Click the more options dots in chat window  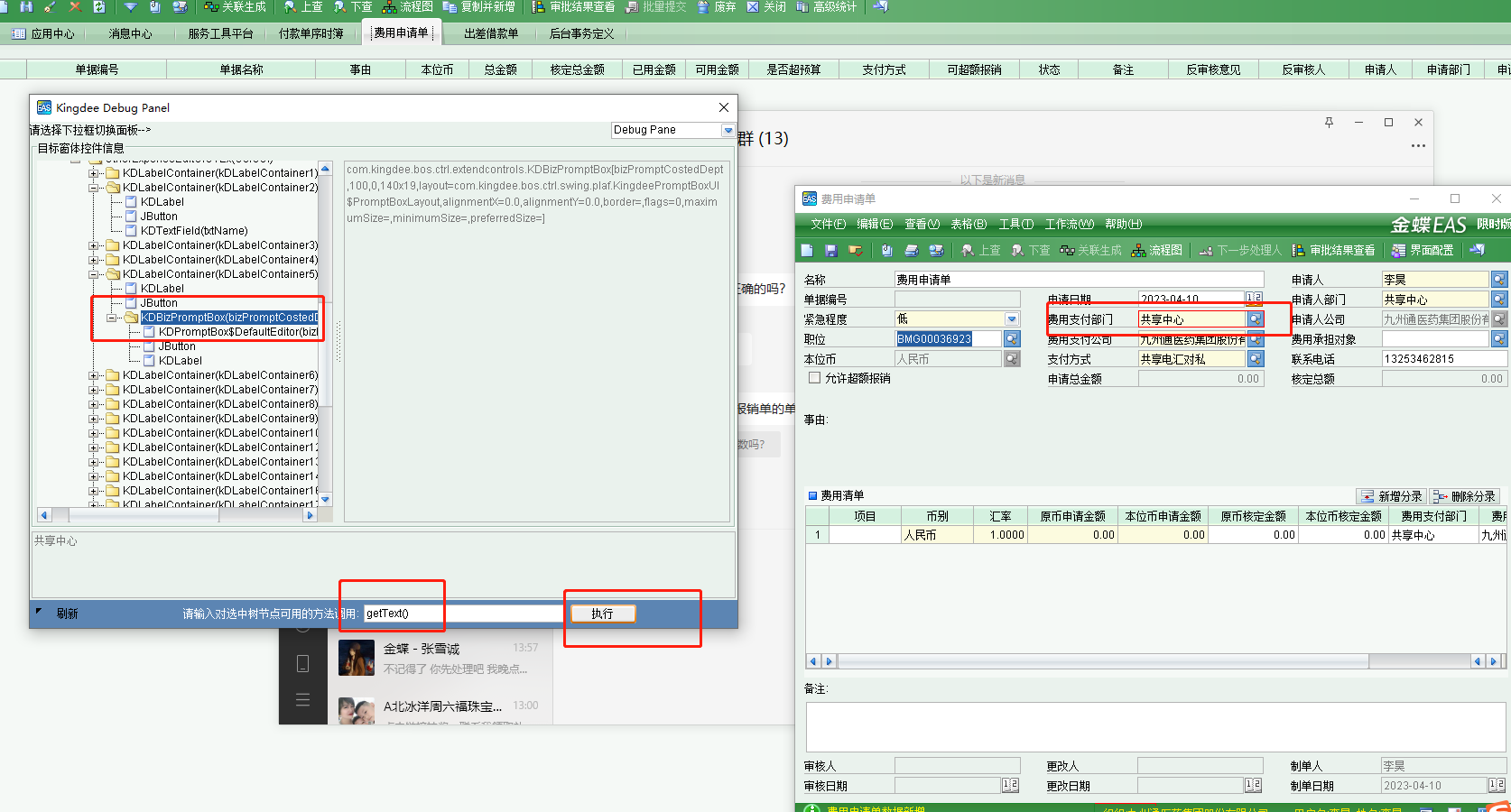point(1418,146)
